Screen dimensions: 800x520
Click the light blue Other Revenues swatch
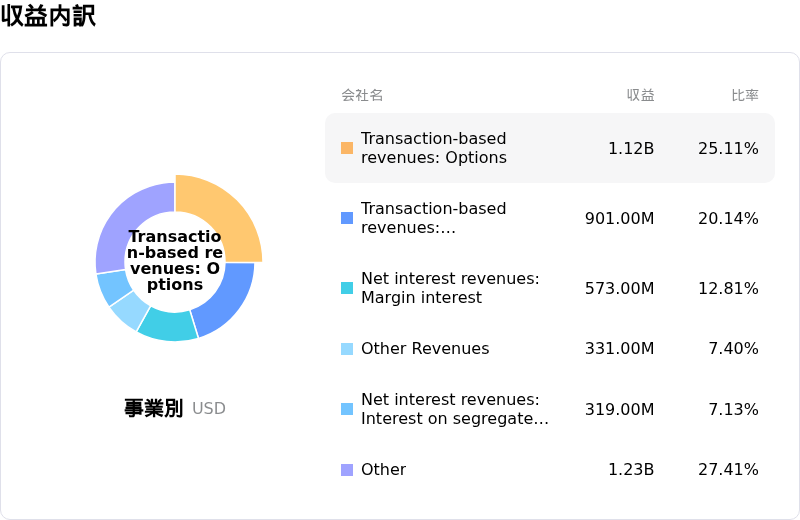tap(347, 349)
